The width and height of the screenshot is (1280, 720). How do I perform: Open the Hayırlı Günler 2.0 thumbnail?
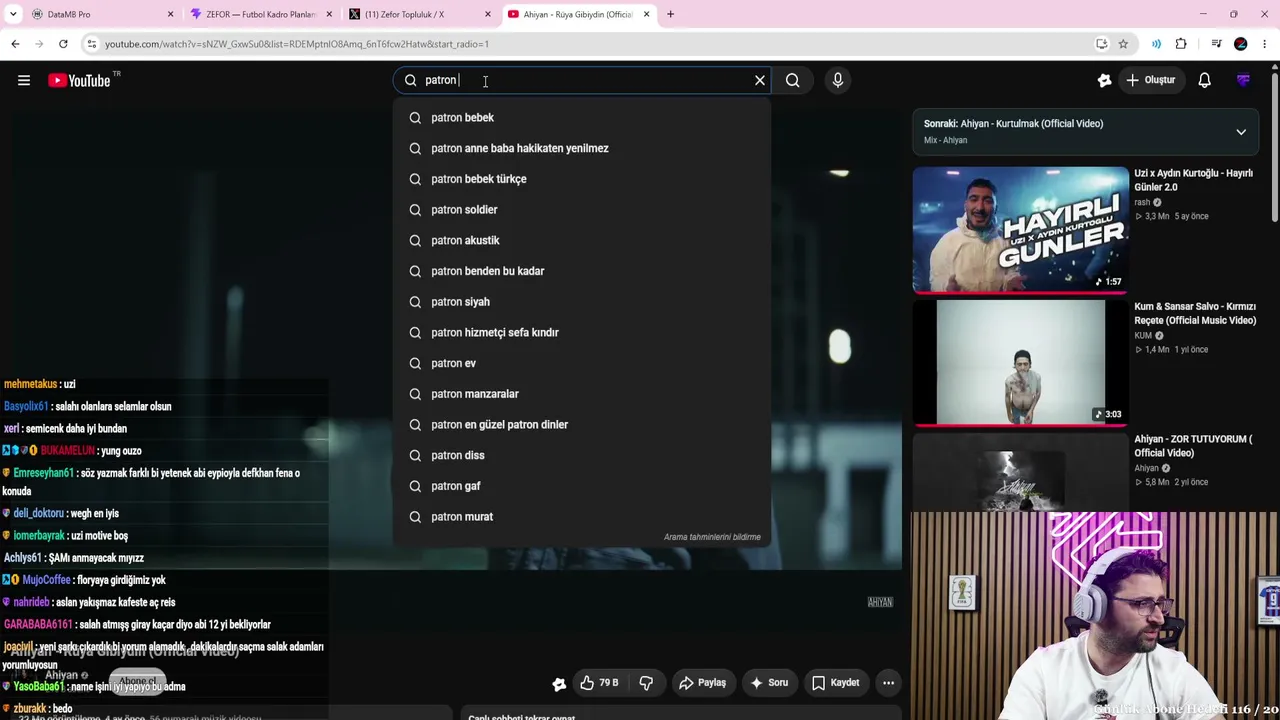[1020, 230]
